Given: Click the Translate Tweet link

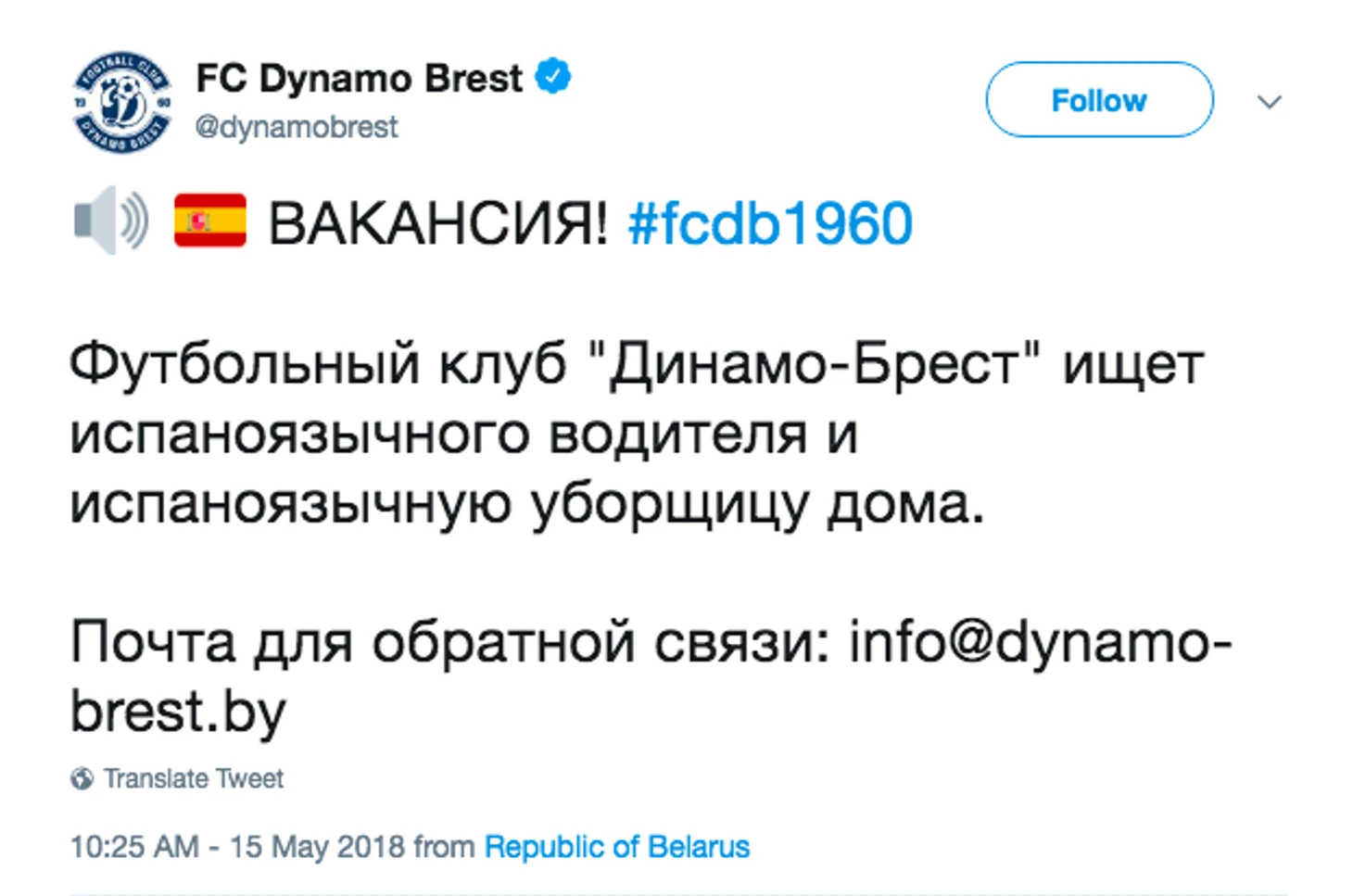Looking at the screenshot, I should pos(193,778).
